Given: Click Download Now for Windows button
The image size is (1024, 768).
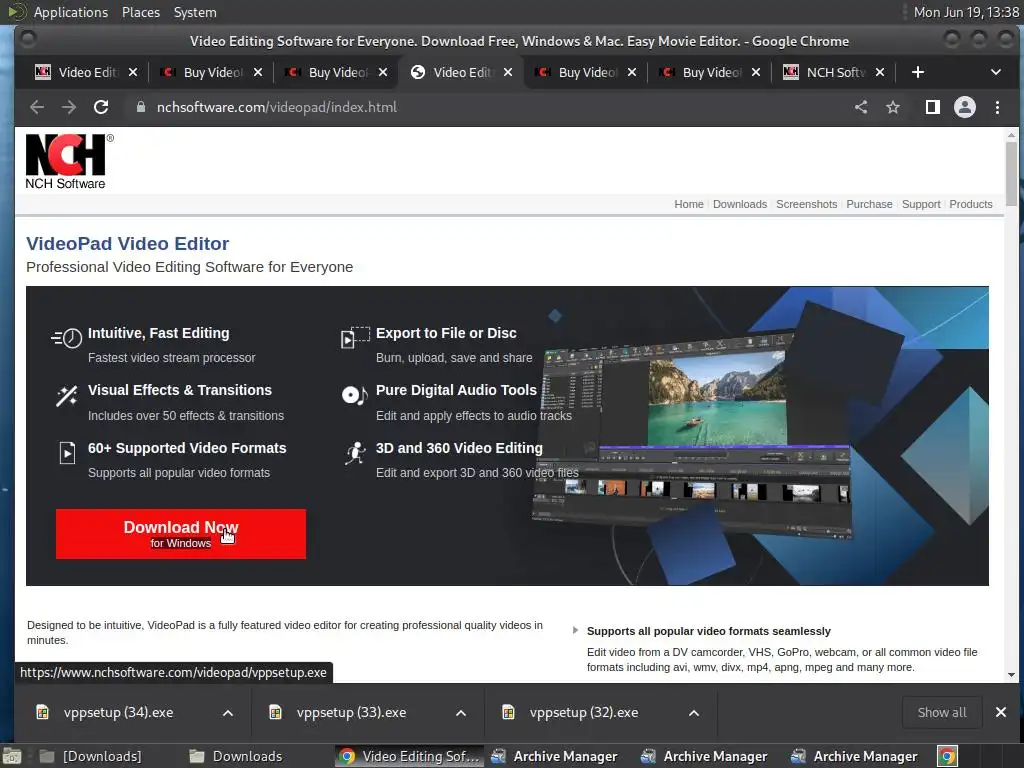Looking at the screenshot, I should [181, 534].
